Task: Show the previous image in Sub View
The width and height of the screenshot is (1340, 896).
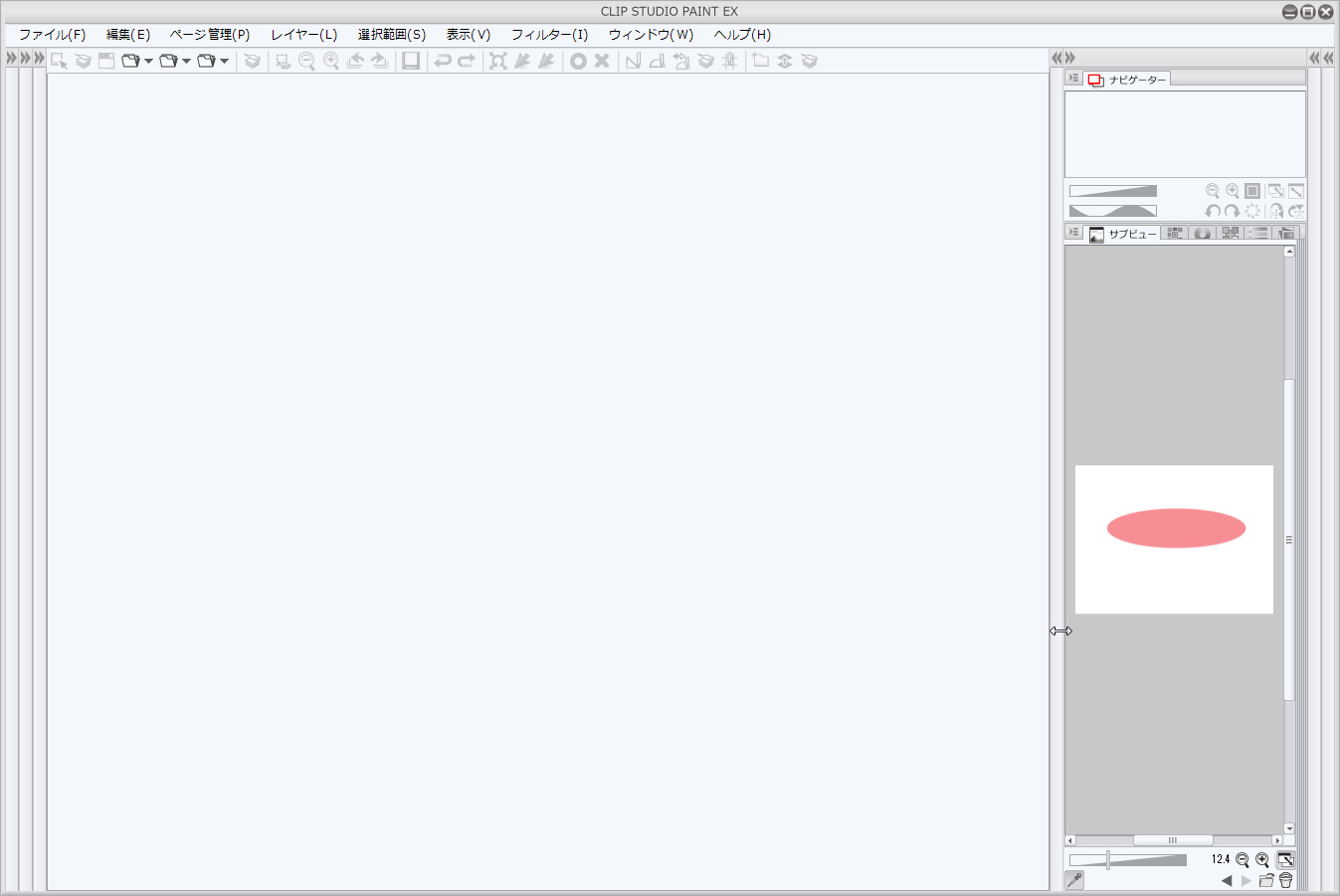Action: [x=1227, y=881]
